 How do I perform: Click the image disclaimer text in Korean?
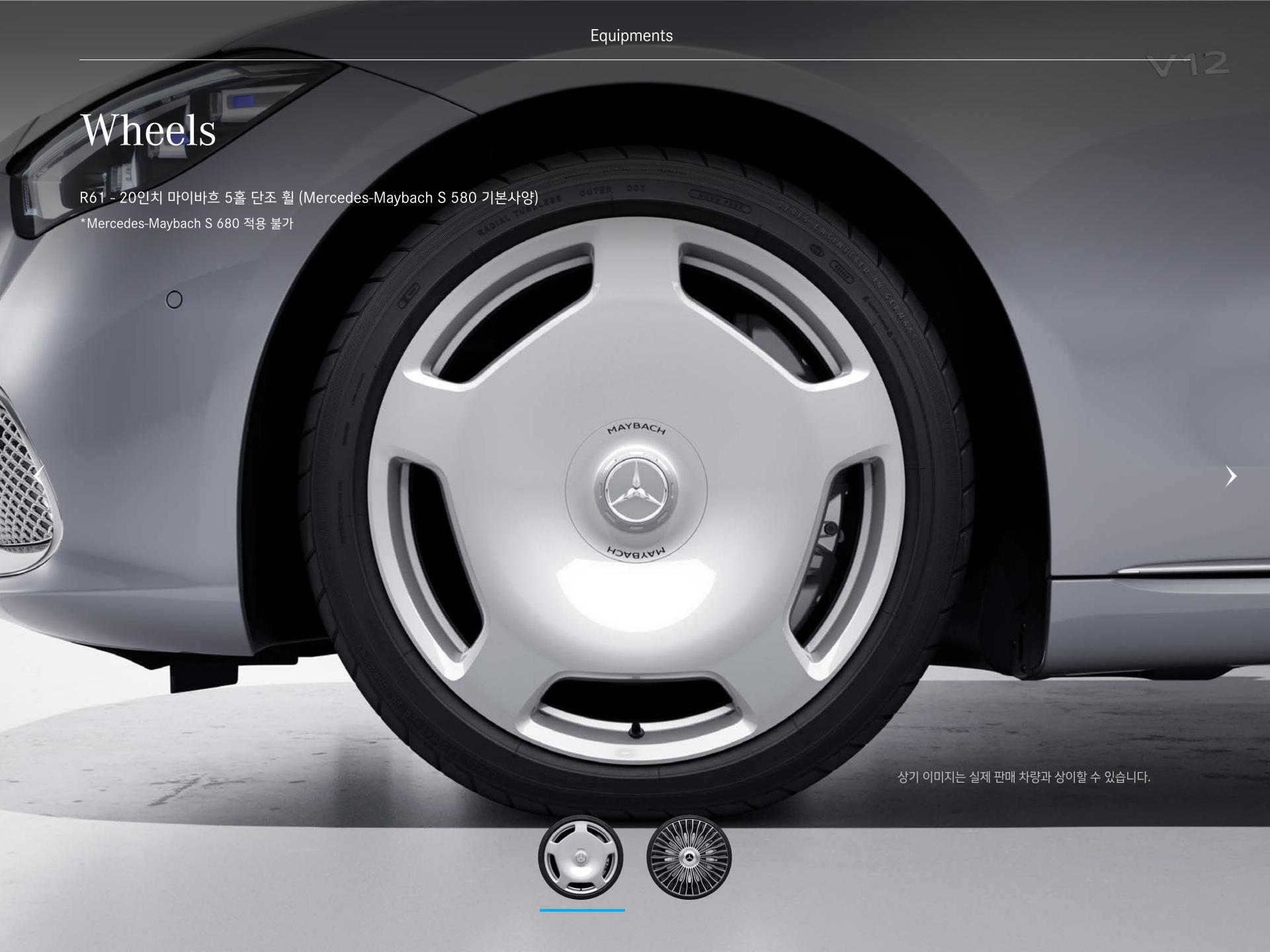[x=1024, y=777]
